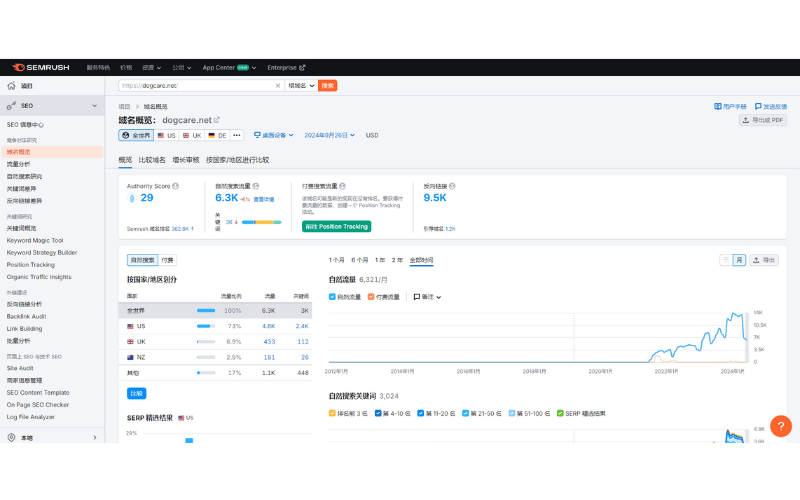Expand the 公司 top menu

(182, 67)
